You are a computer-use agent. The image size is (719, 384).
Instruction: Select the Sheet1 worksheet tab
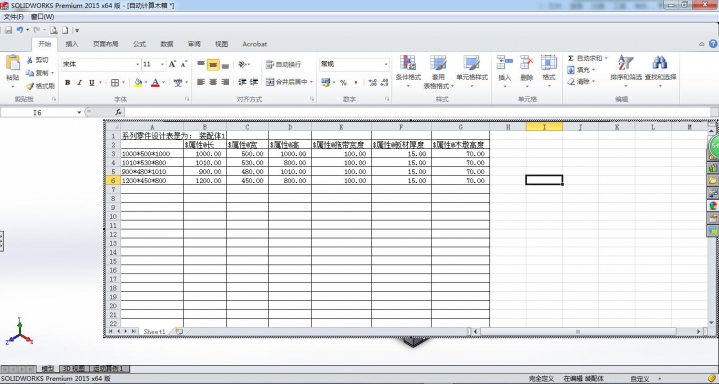(154, 331)
